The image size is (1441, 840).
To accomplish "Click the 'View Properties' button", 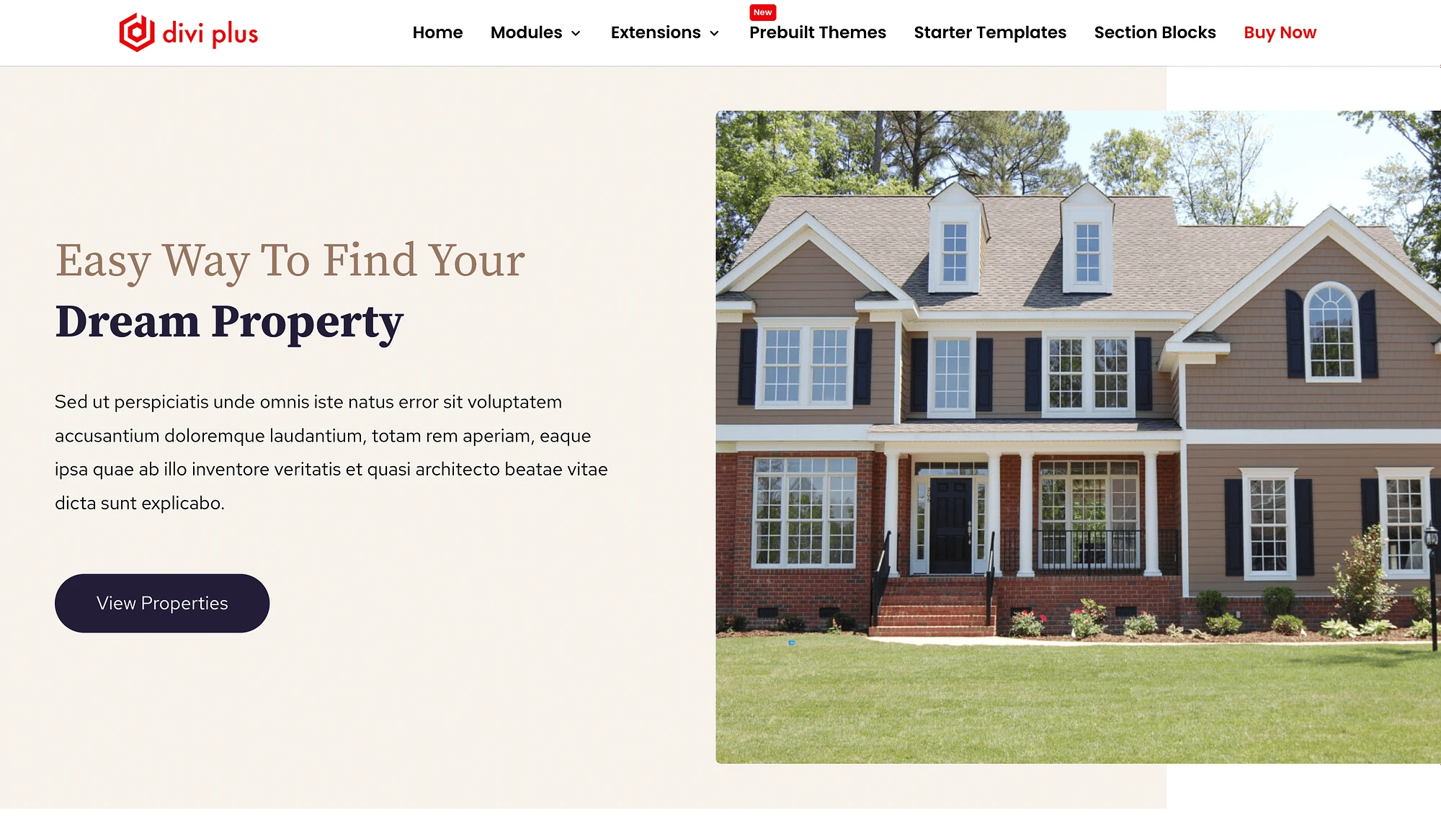I will [x=162, y=602].
